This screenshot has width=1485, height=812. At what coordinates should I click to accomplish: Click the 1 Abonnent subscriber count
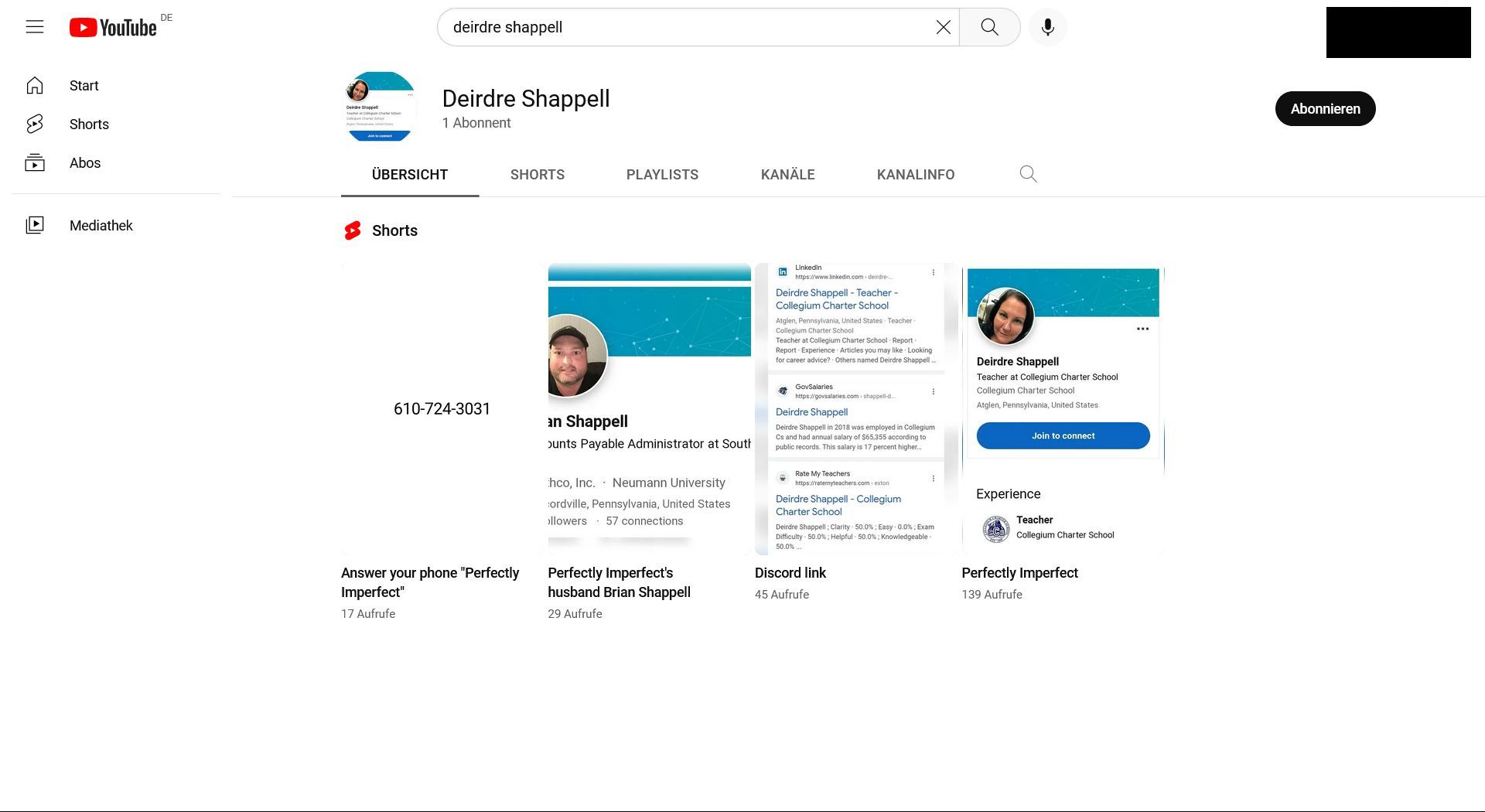click(476, 123)
